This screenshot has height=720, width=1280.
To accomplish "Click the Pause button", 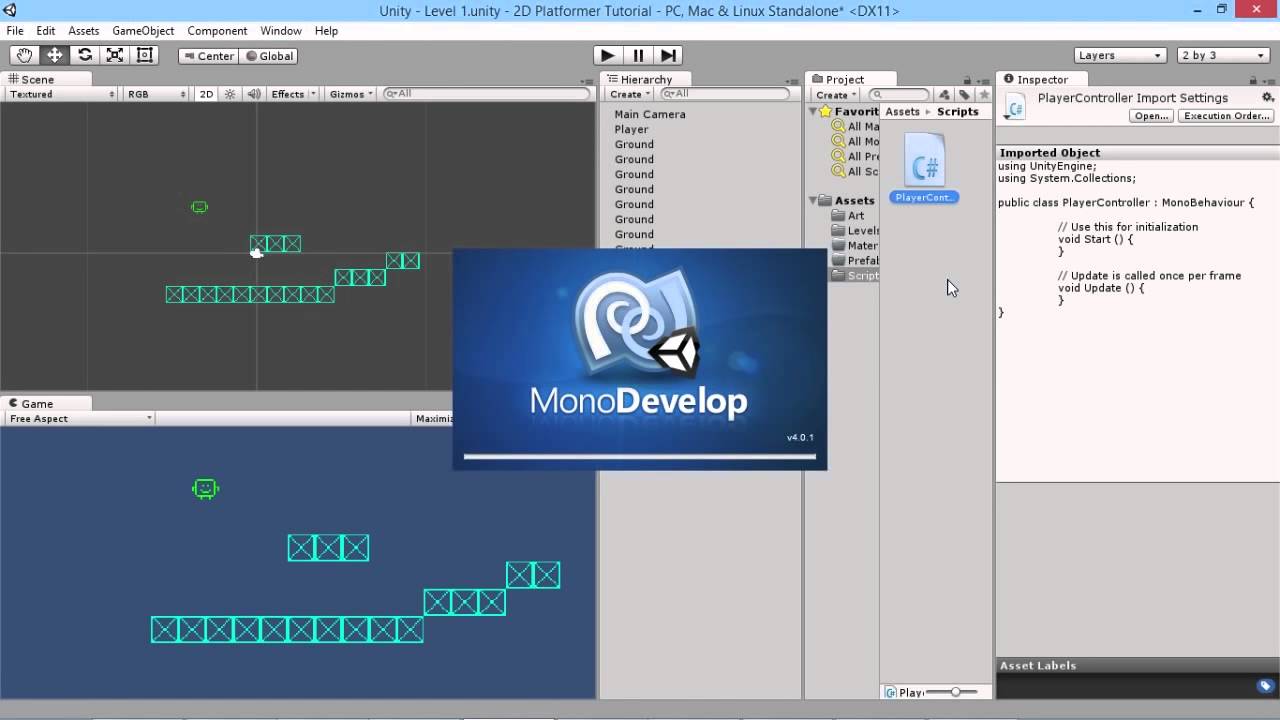I will coord(638,56).
